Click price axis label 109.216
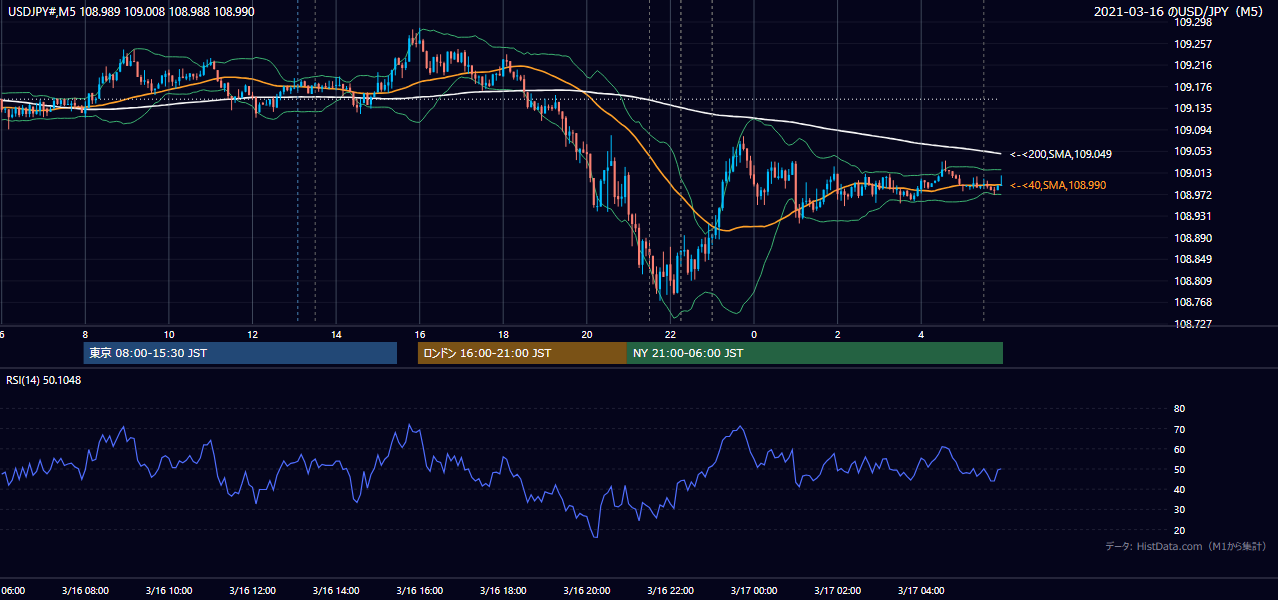Image resolution: width=1278 pixels, height=600 pixels. [x=1193, y=65]
